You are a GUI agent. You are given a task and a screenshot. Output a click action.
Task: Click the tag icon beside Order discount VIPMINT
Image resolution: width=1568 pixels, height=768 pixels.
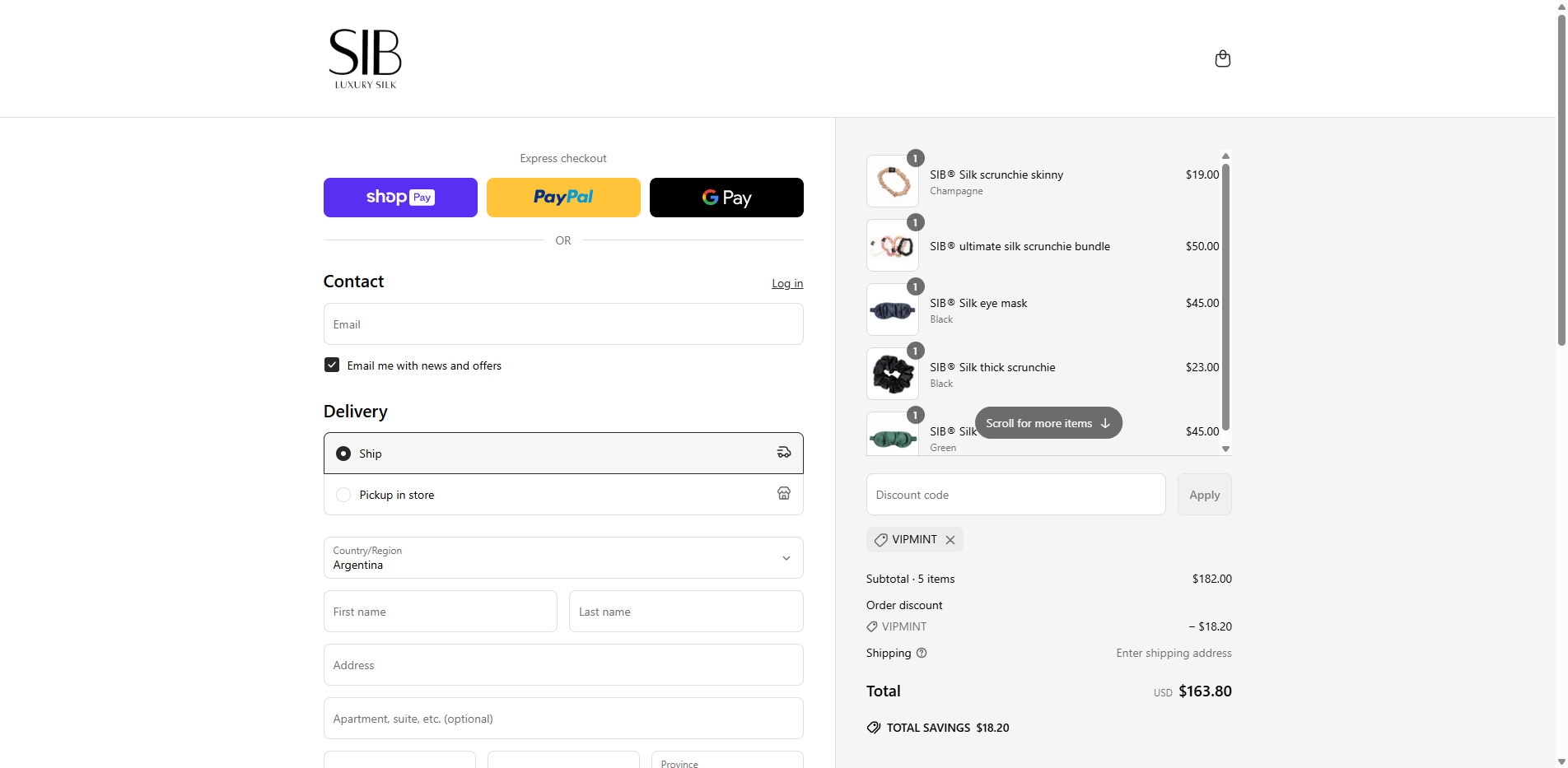[x=872, y=626]
